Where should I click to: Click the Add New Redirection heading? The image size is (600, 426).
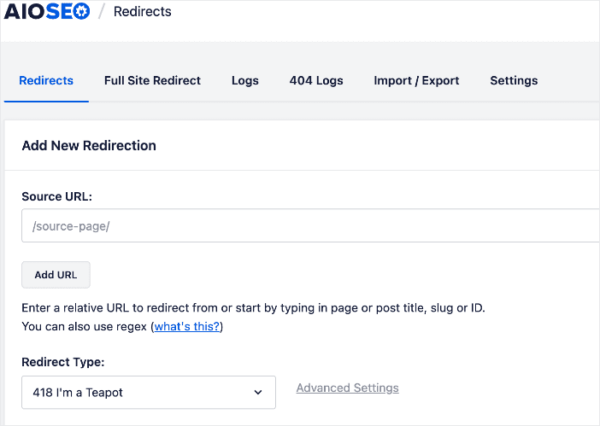click(89, 145)
